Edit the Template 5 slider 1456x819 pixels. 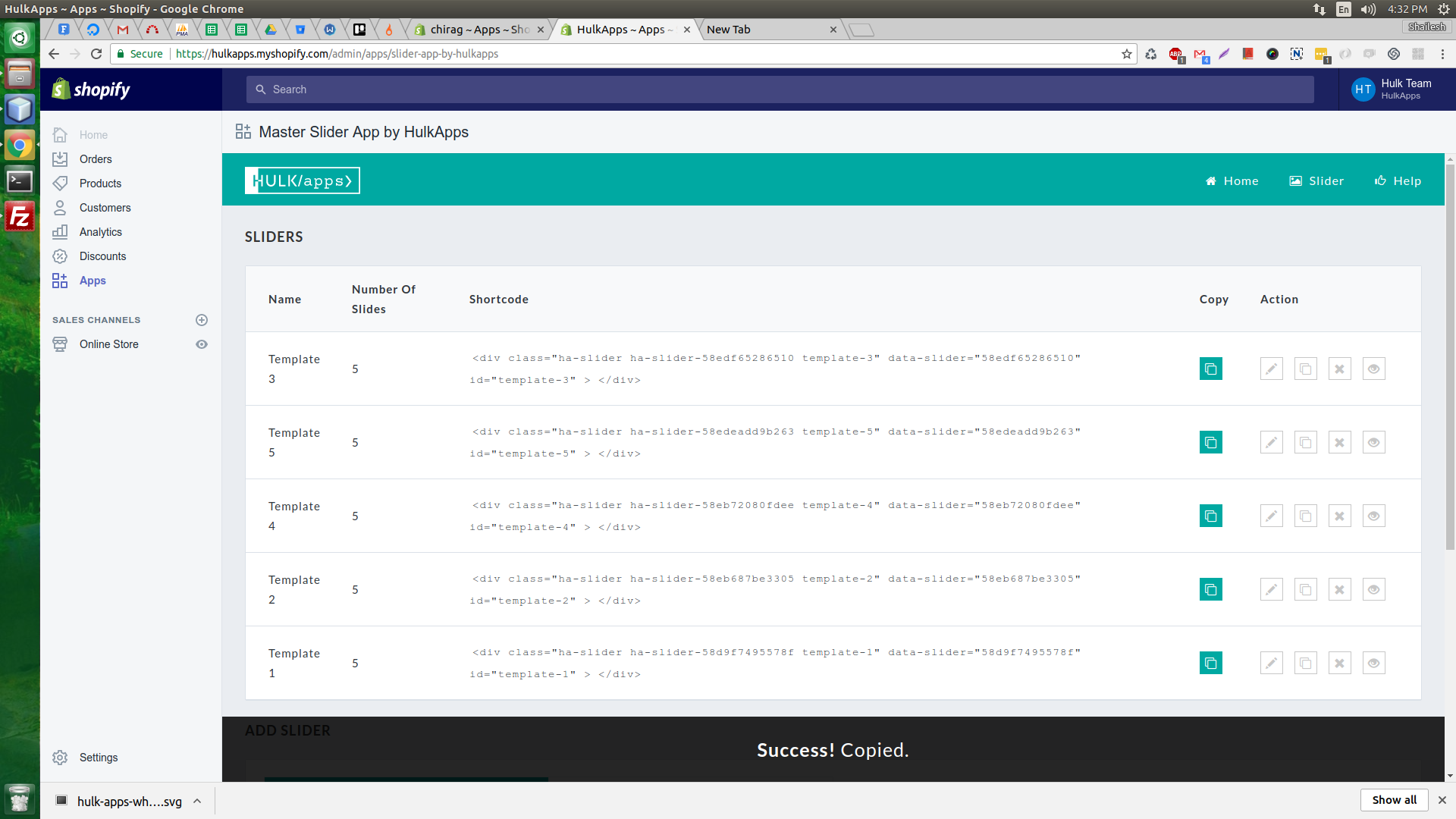(1272, 442)
